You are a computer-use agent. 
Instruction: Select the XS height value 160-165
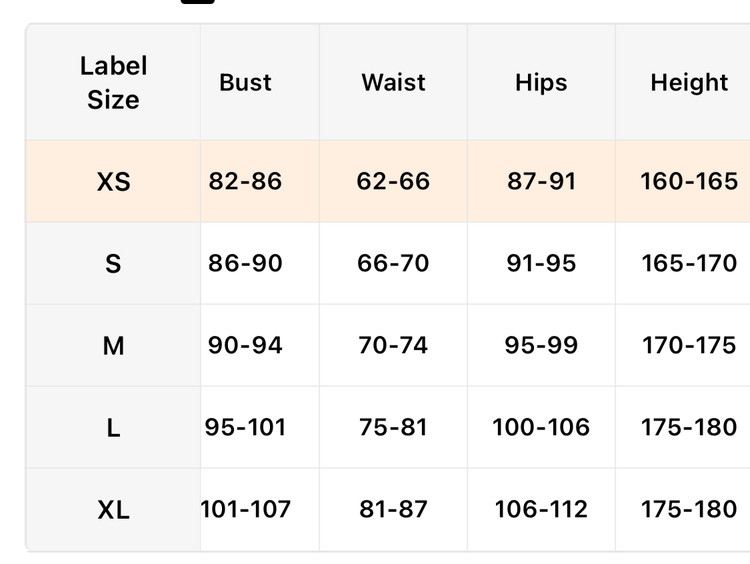689,181
